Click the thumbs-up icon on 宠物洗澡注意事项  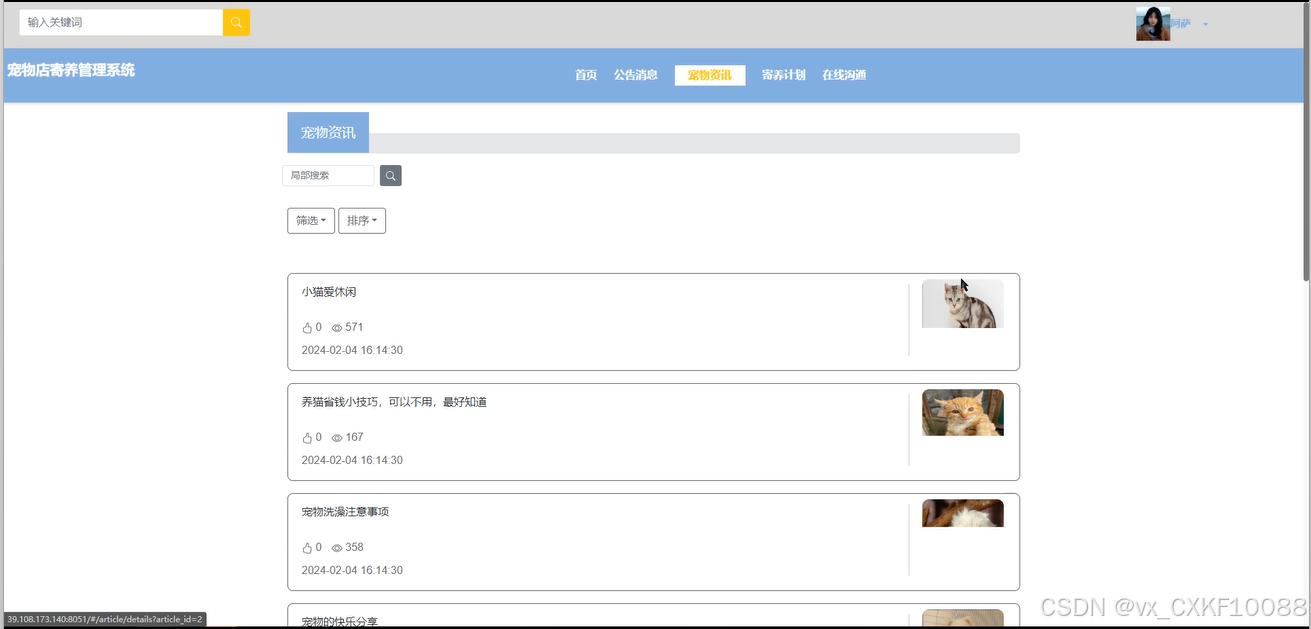click(308, 548)
